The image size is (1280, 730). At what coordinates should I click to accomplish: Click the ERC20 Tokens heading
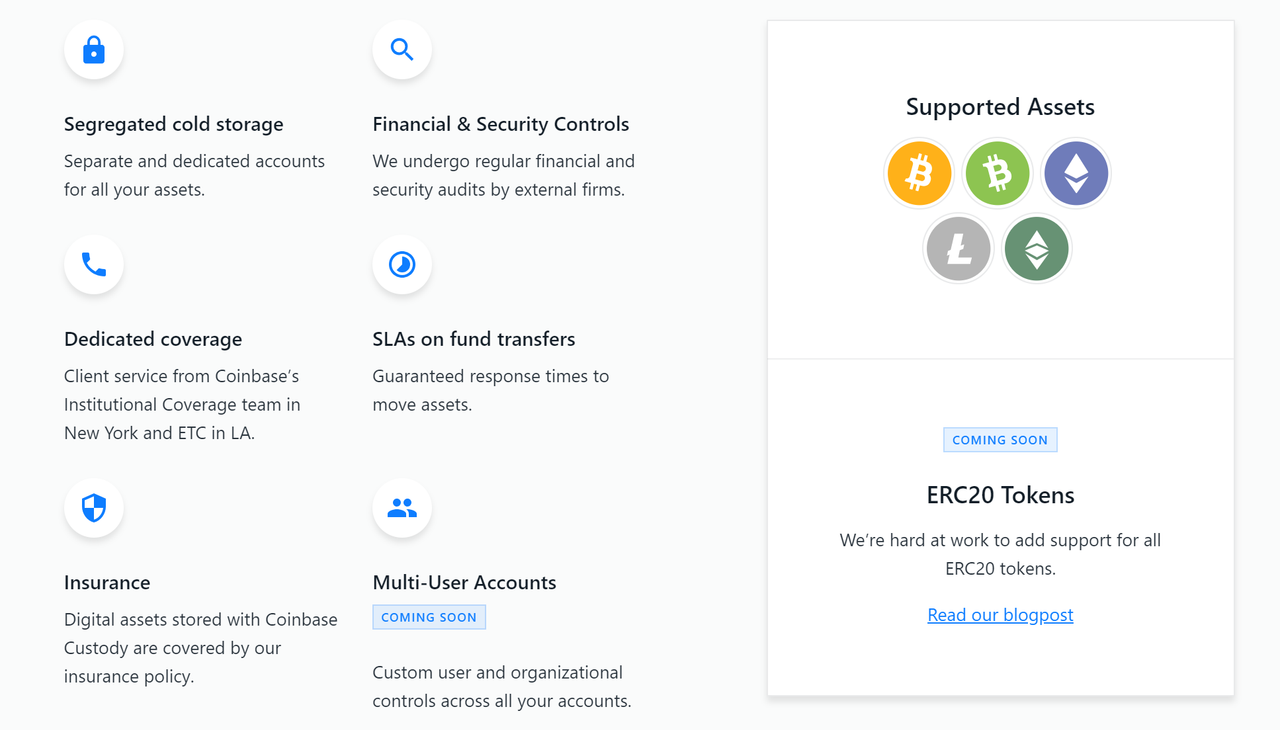(1000, 495)
